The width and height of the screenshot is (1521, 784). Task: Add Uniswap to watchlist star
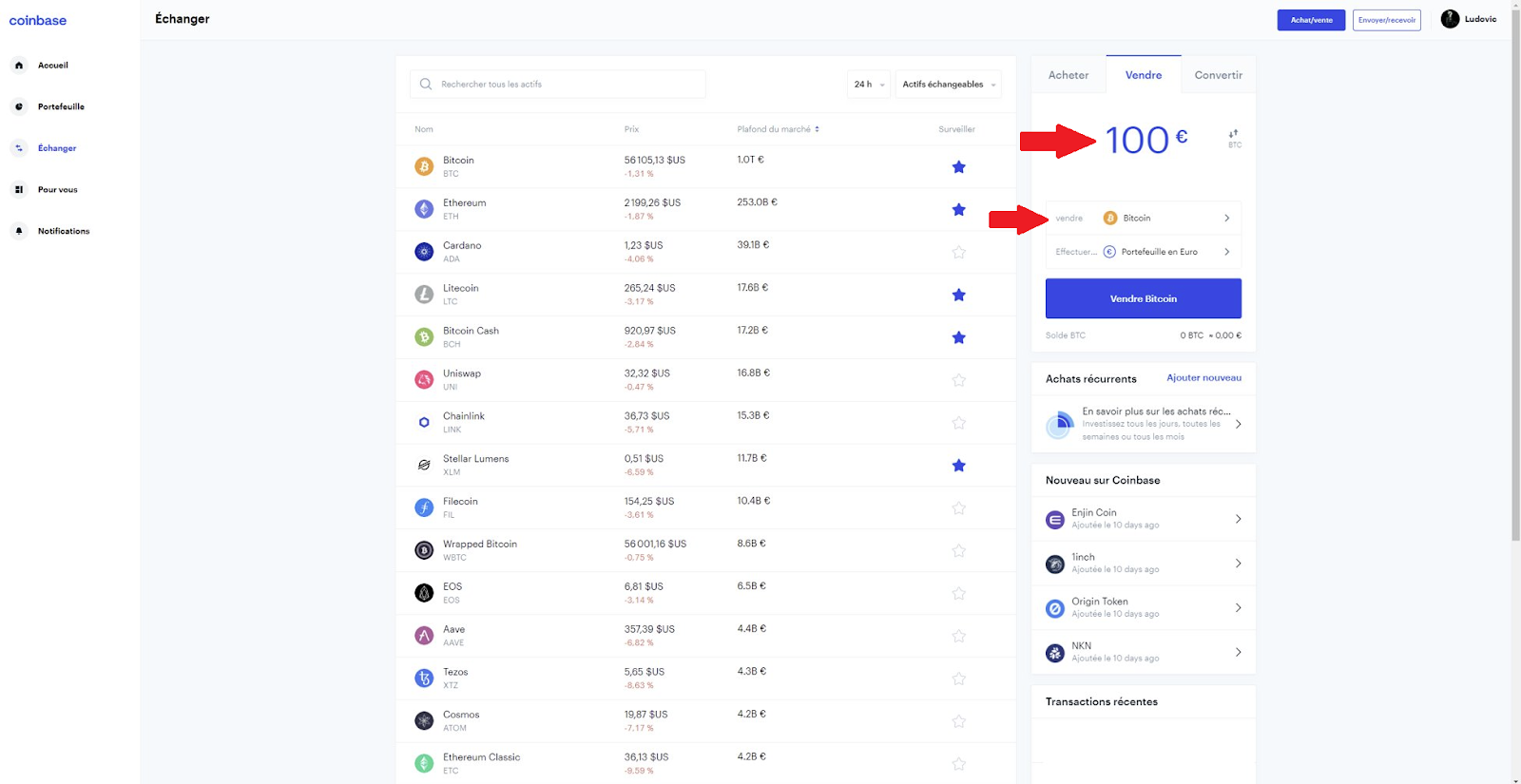coord(958,380)
